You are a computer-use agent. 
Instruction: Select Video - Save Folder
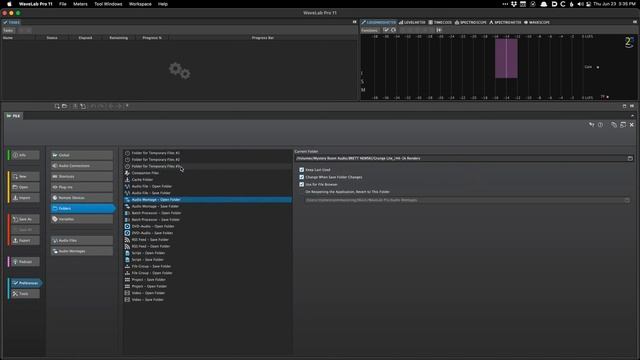pyautogui.click(x=207, y=300)
